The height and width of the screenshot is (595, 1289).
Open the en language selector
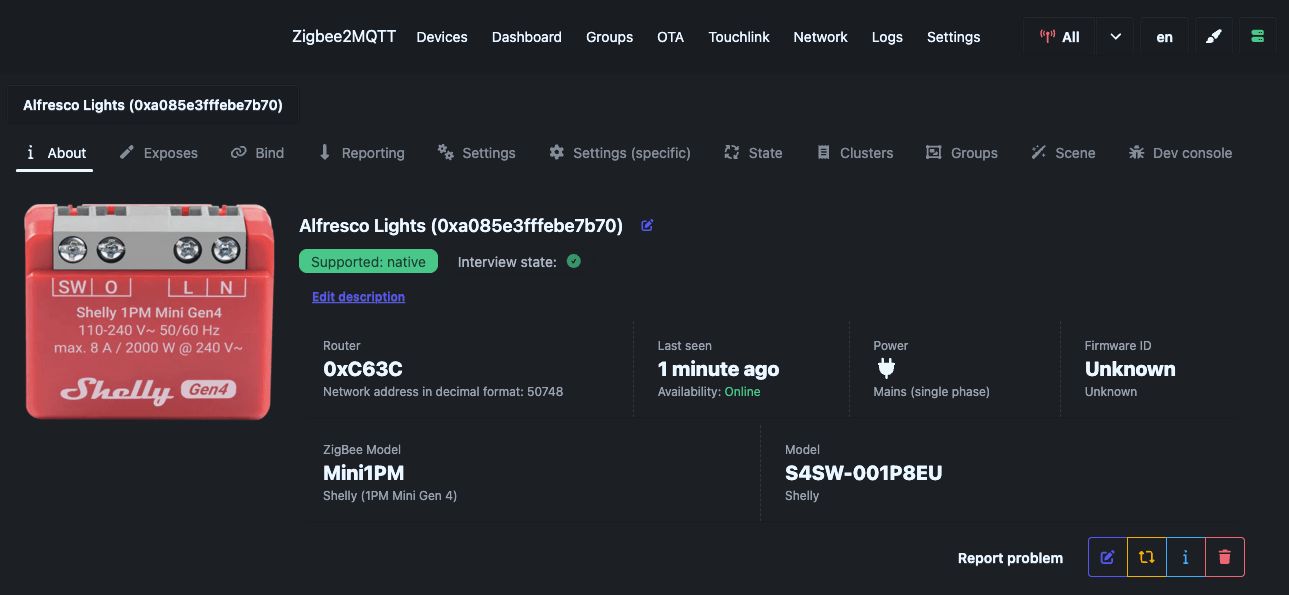(1164, 37)
